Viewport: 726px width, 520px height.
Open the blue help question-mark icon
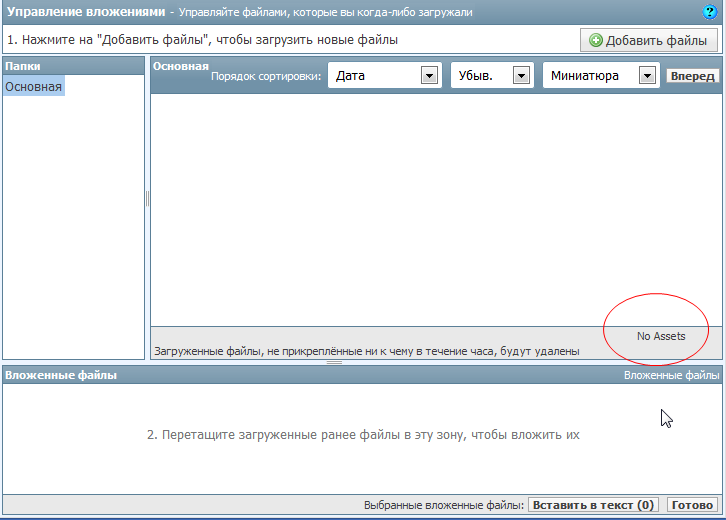tap(709, 12)
